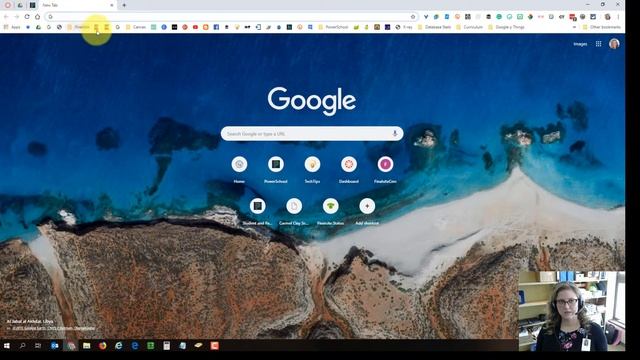Open the Curriculum bookmarks folder
The image size is (640, 360).
(x=470, y=27)
